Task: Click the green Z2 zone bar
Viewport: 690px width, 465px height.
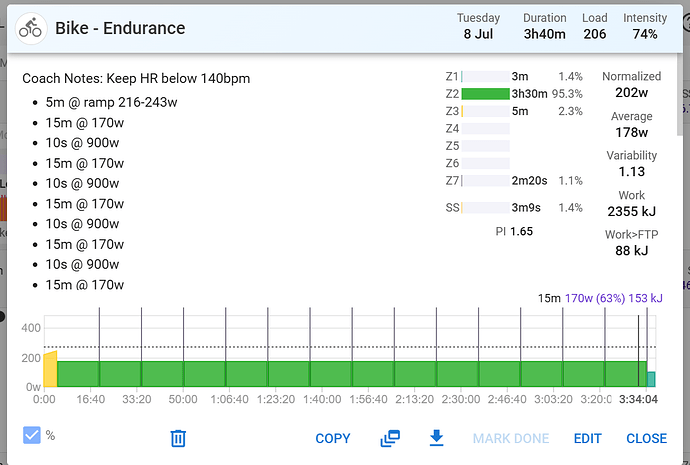Action: pos(485,94)
